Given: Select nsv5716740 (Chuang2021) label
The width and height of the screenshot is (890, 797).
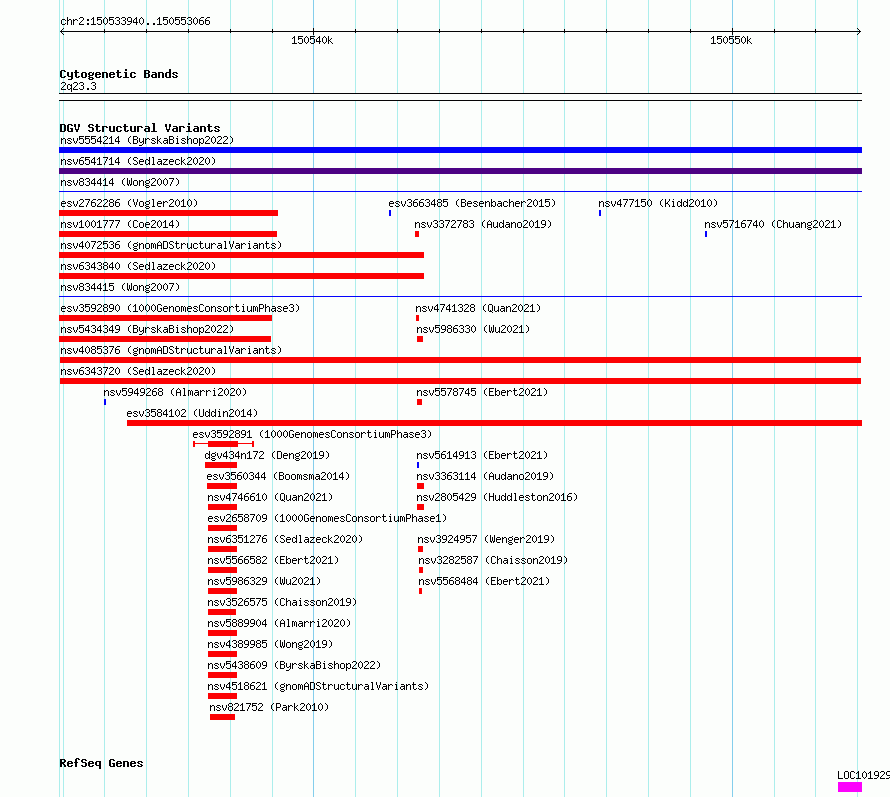Looking at the screenshot, I should 773,224.
